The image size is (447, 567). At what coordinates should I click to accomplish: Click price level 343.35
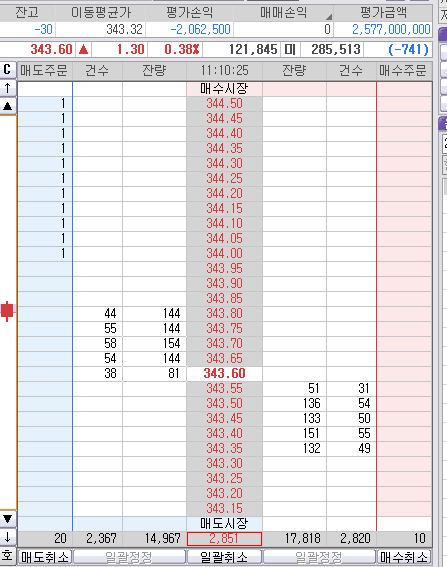click(224, 448)
